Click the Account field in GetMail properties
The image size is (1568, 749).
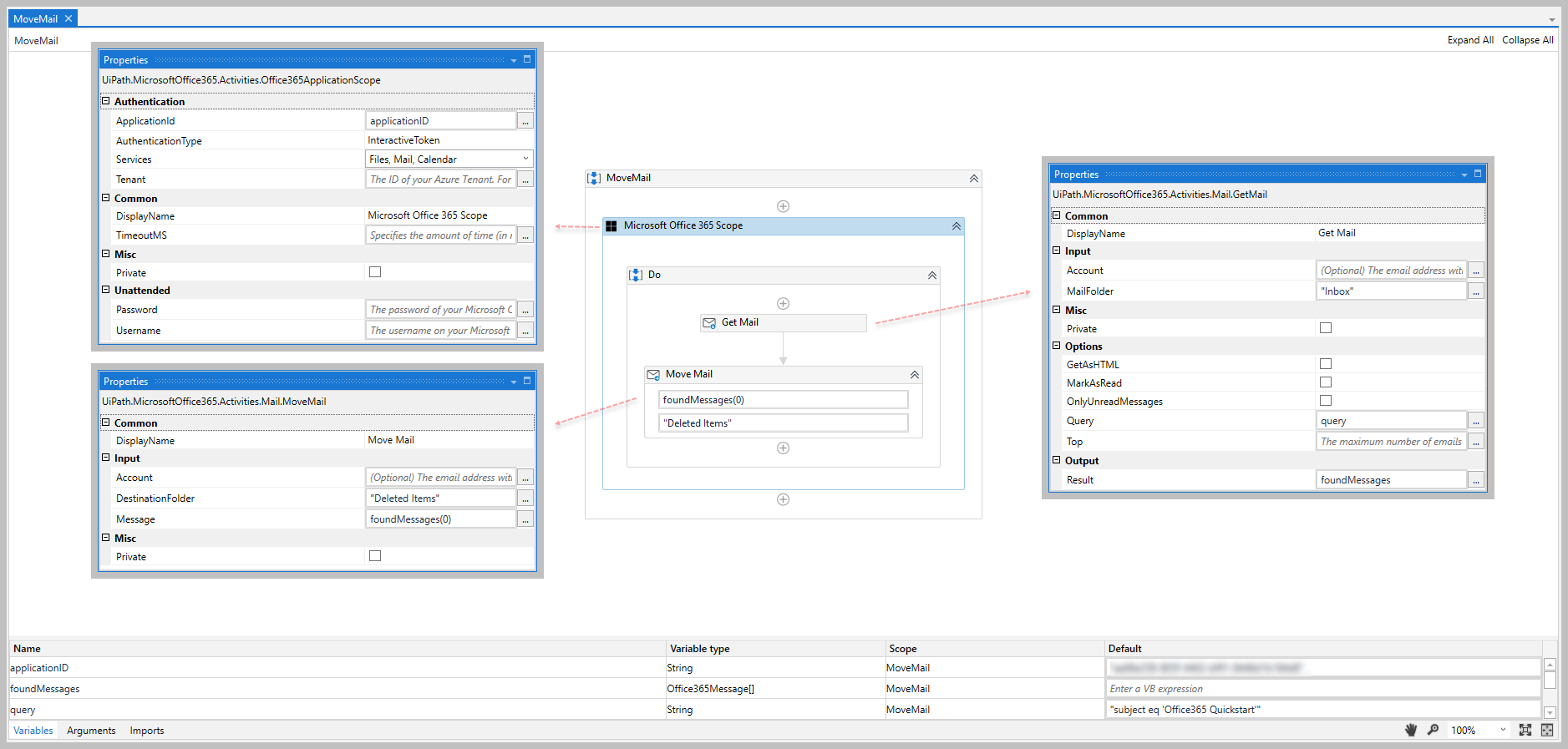click(x=1392, y=271)
